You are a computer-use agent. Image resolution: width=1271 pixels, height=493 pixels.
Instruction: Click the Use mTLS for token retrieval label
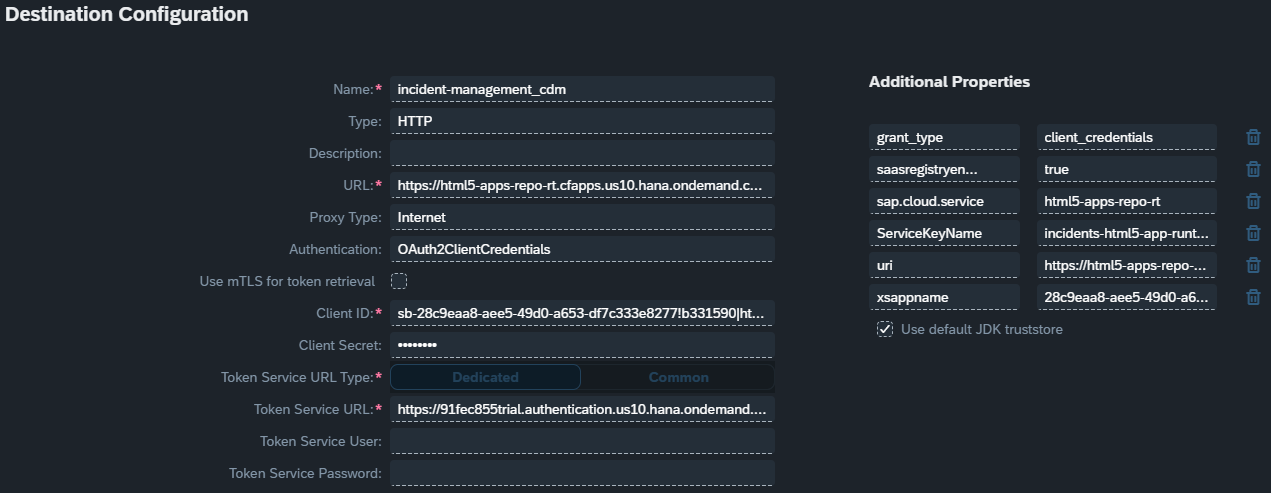coord(287,281)
